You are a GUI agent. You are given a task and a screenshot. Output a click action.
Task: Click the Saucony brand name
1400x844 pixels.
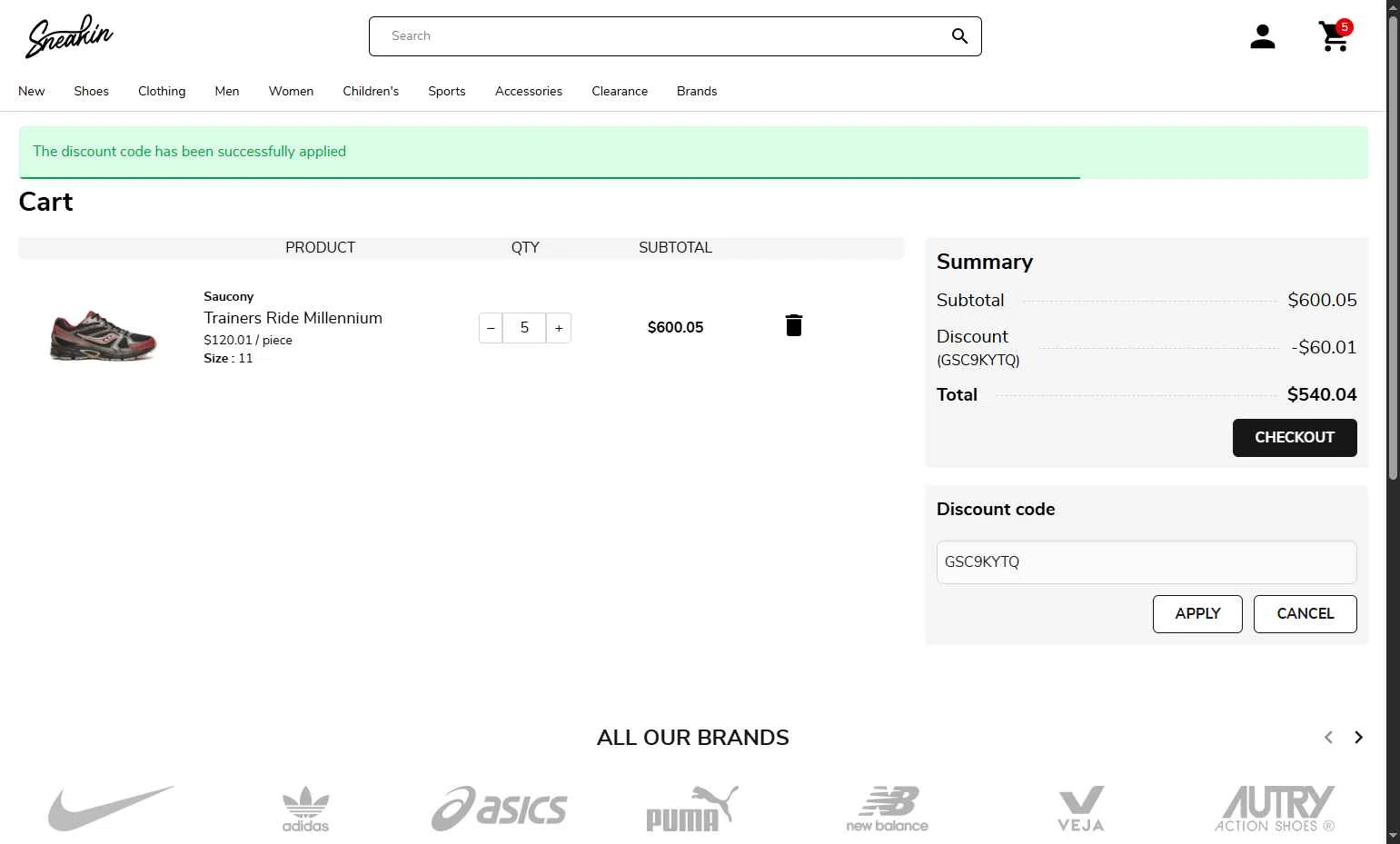[x=229, y=296]
